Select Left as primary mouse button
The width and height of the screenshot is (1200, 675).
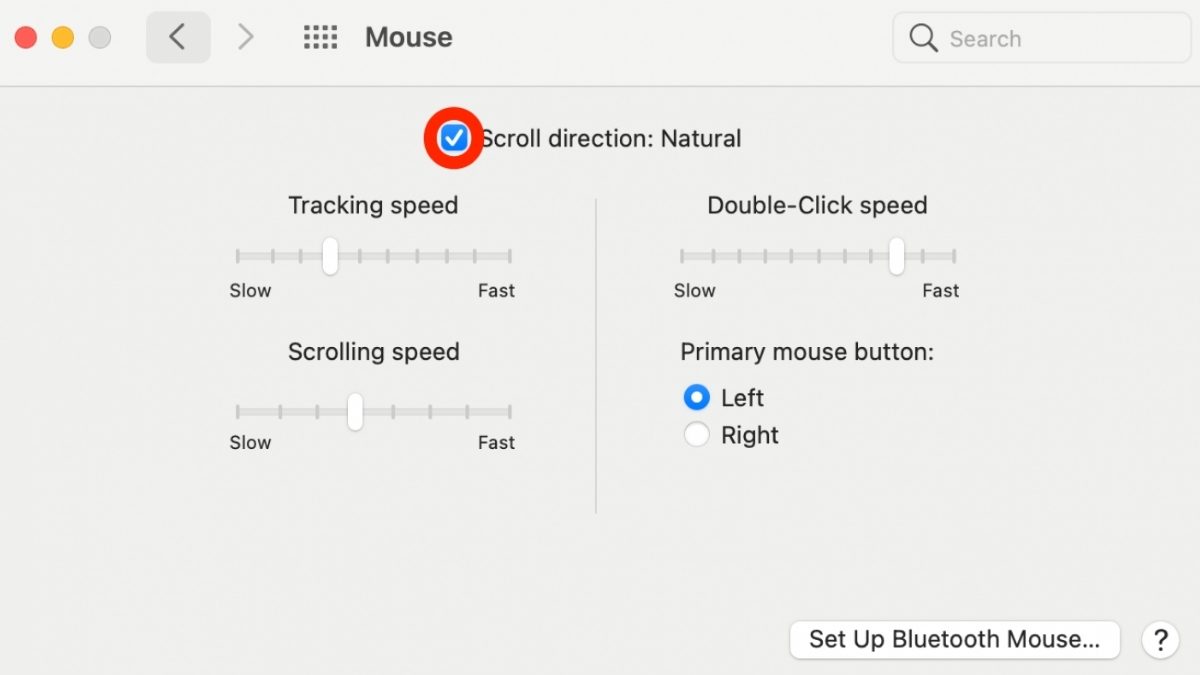coord(696,398)
